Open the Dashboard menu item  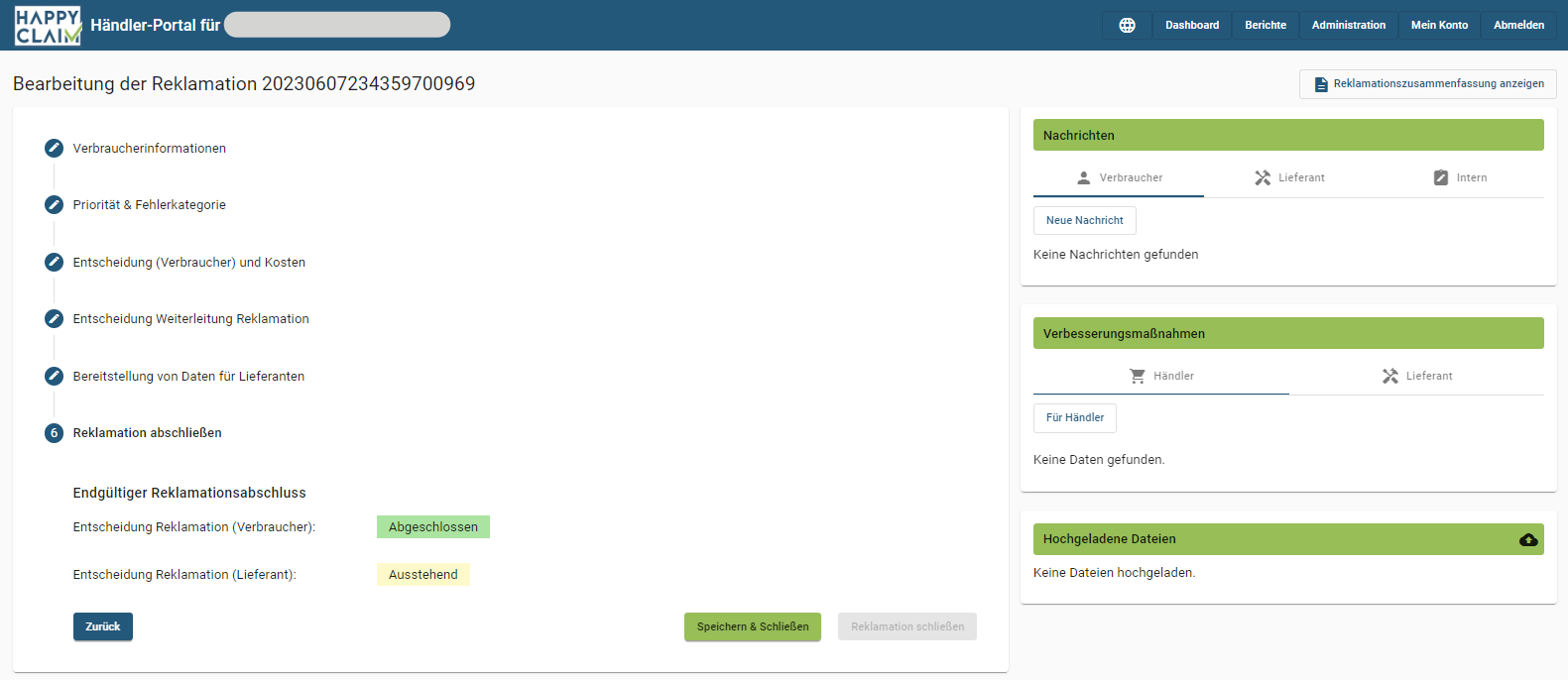1191,26
